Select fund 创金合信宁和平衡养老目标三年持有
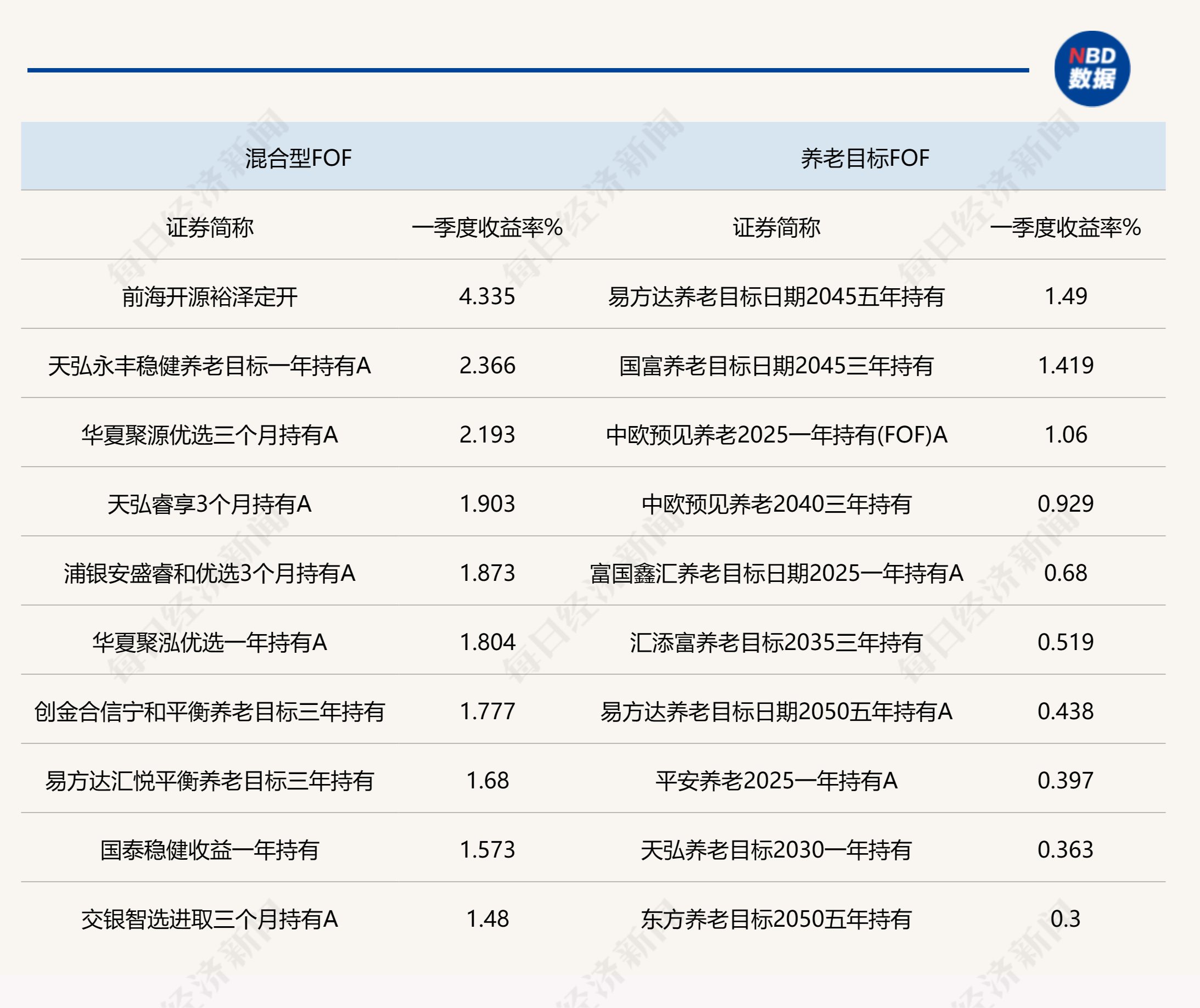The image size is (1200, 1008). coord(210,712)
